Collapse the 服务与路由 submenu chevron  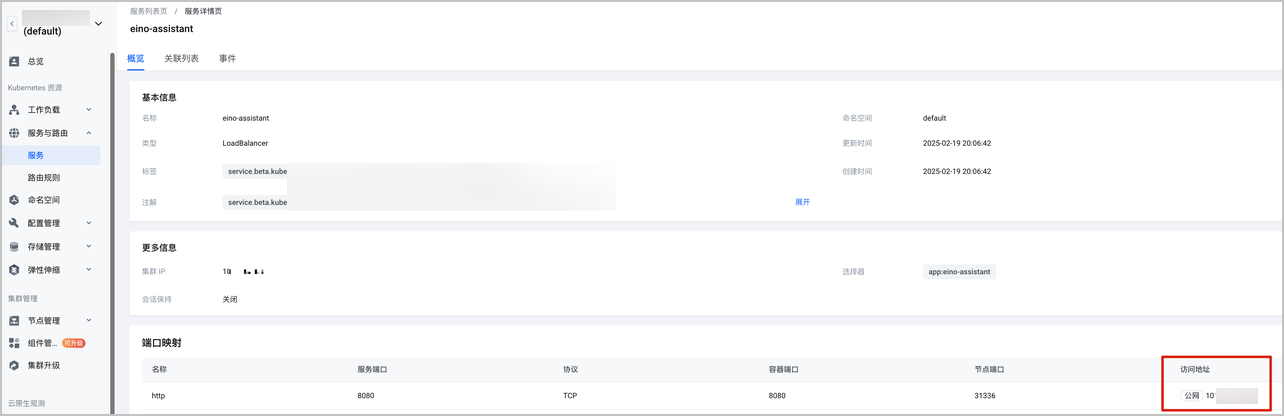tap(88, 133)
